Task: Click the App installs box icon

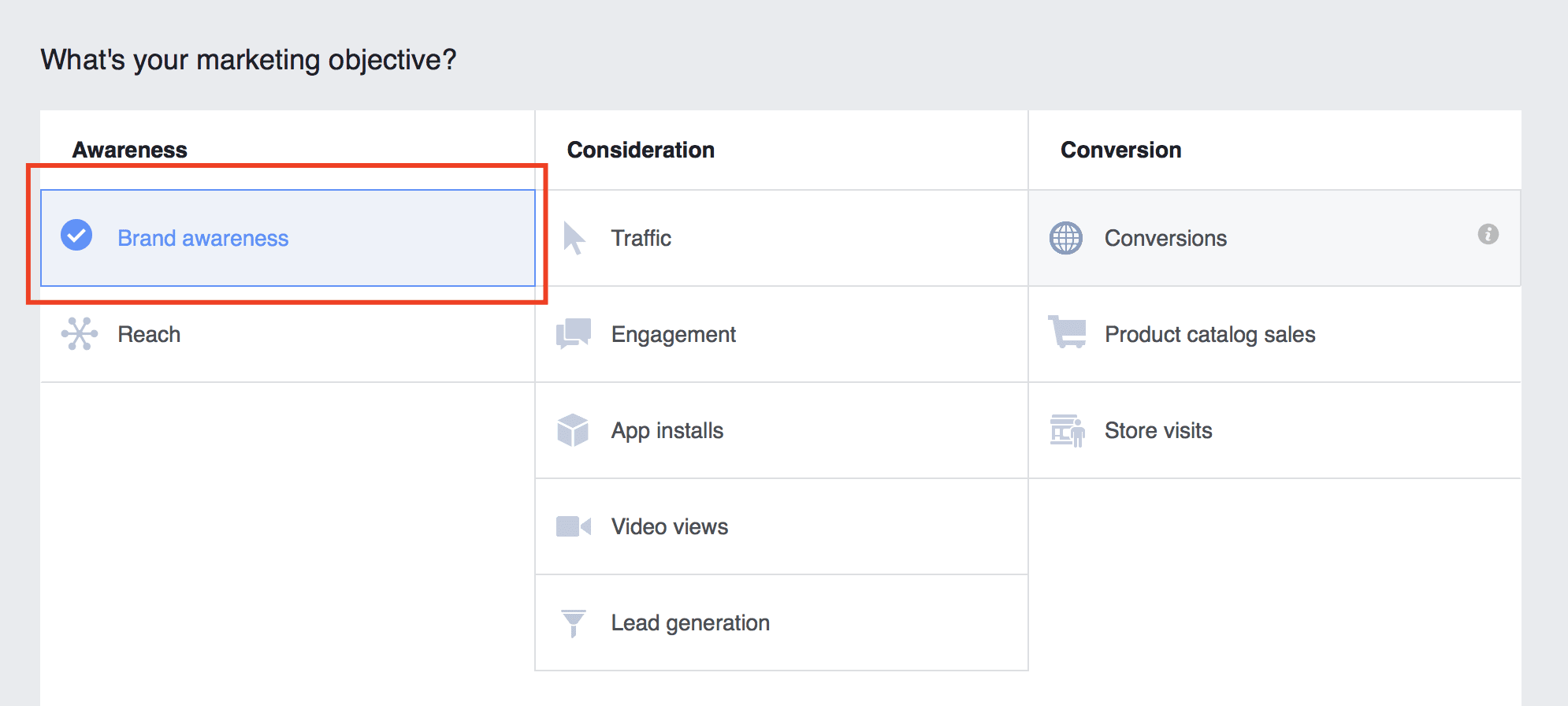Action: point(573,430)
